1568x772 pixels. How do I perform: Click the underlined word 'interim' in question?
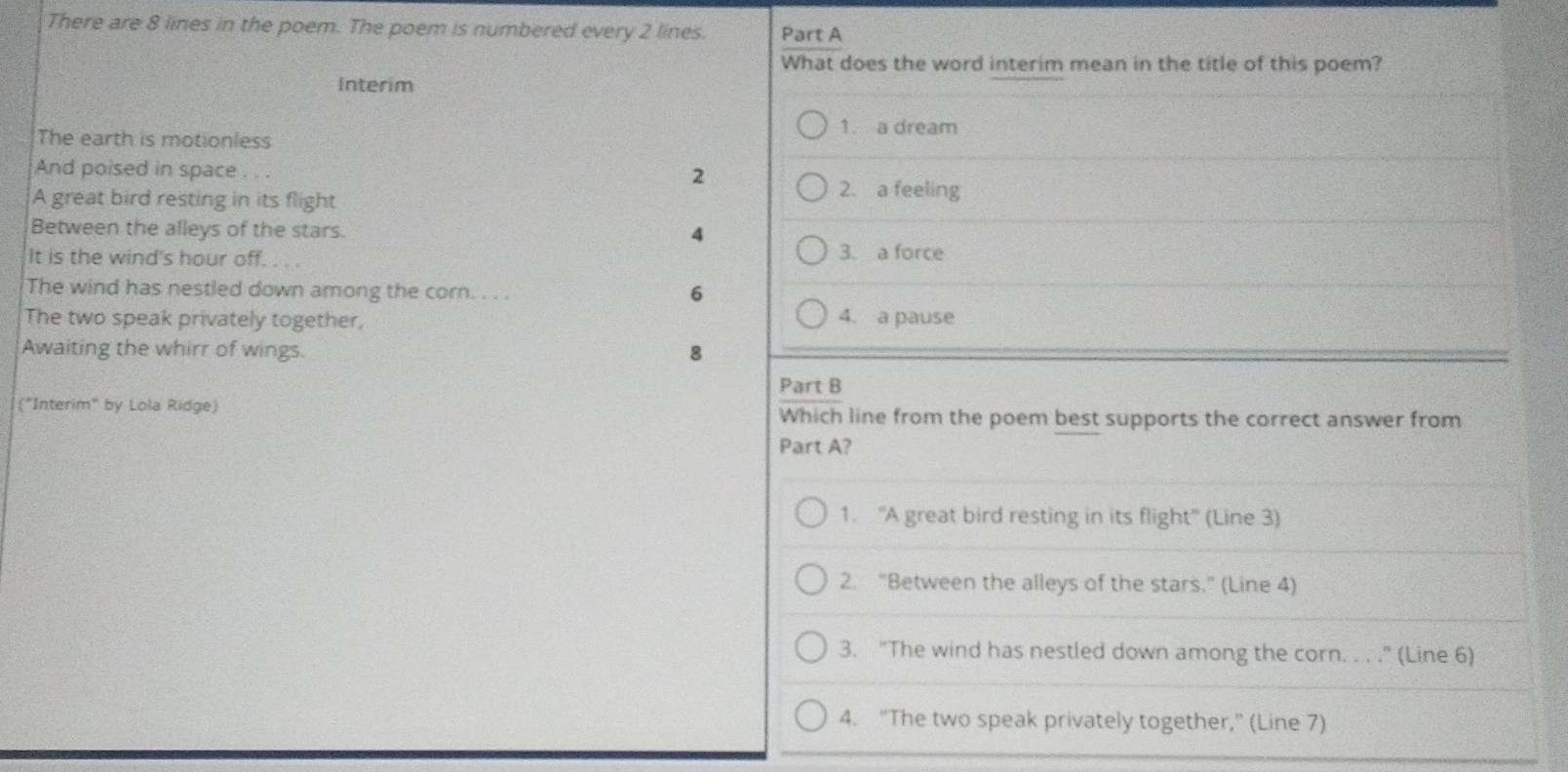click(1027, 65)
